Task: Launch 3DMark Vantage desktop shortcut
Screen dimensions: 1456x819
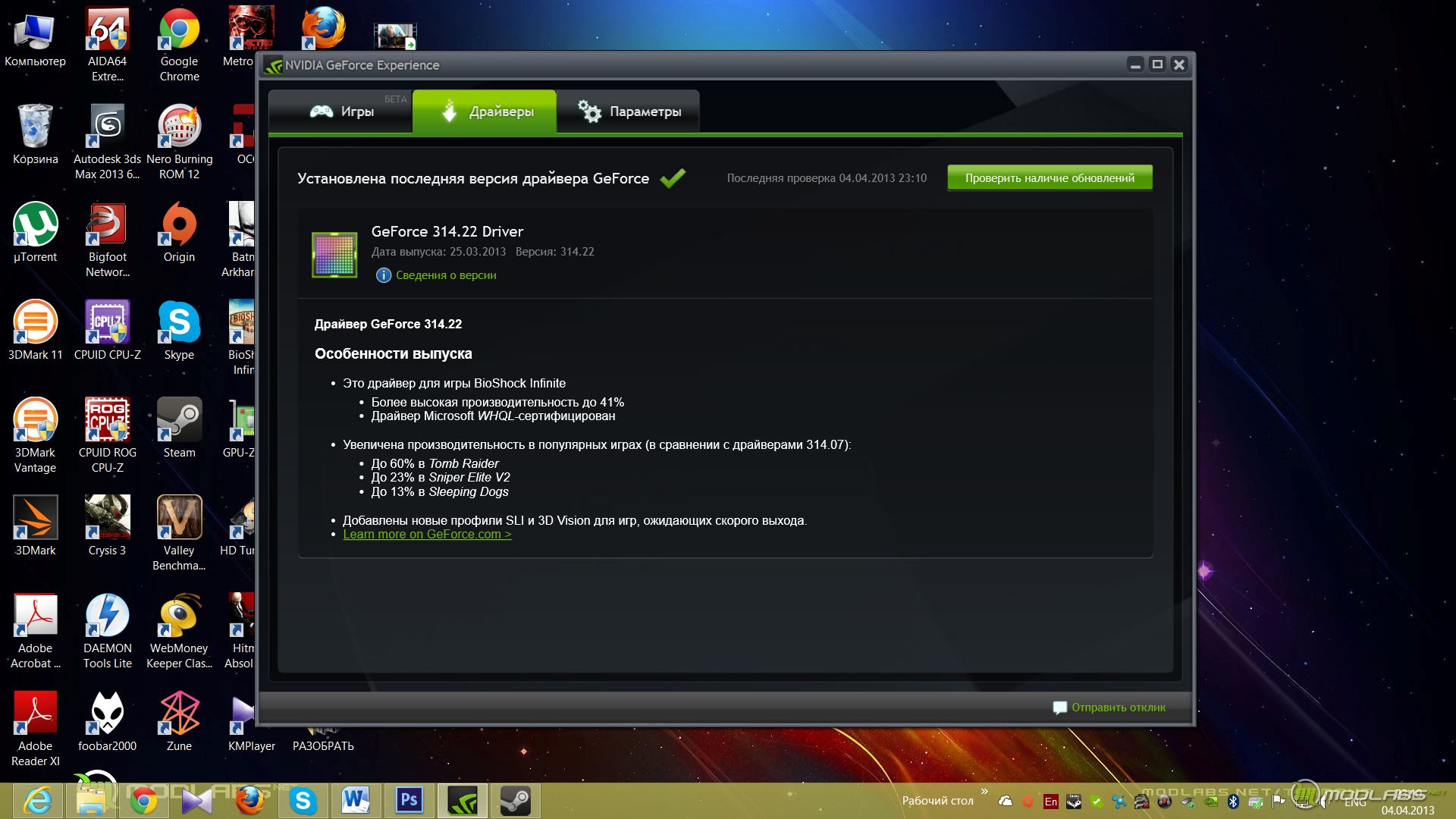Action: 35,435
